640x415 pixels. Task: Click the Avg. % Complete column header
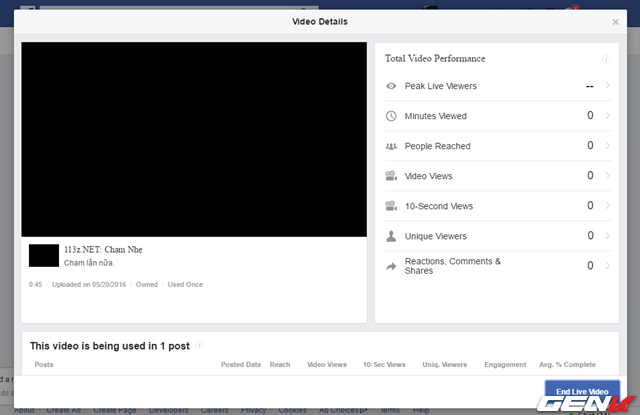[567, 364]
